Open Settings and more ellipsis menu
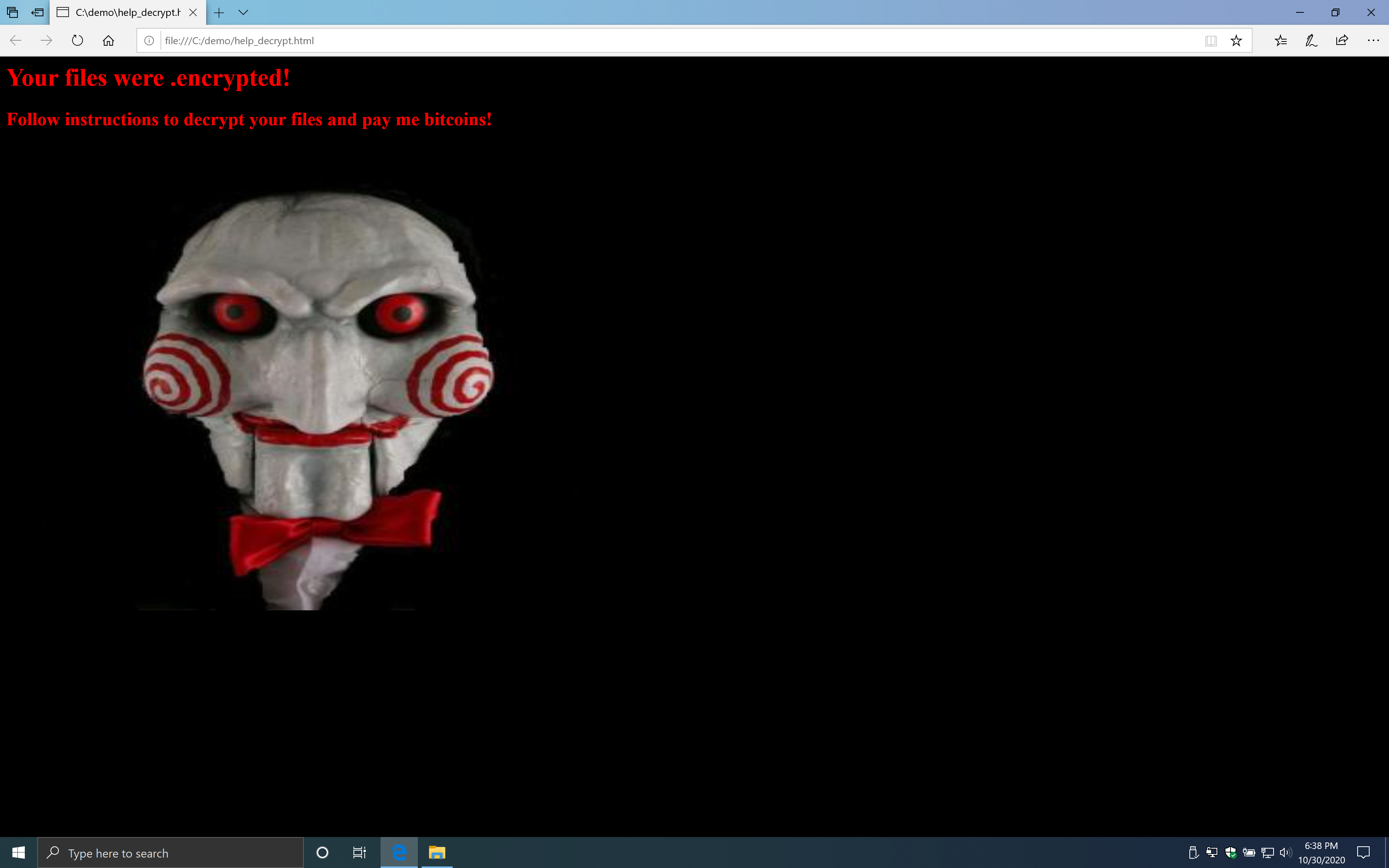 1373,41
